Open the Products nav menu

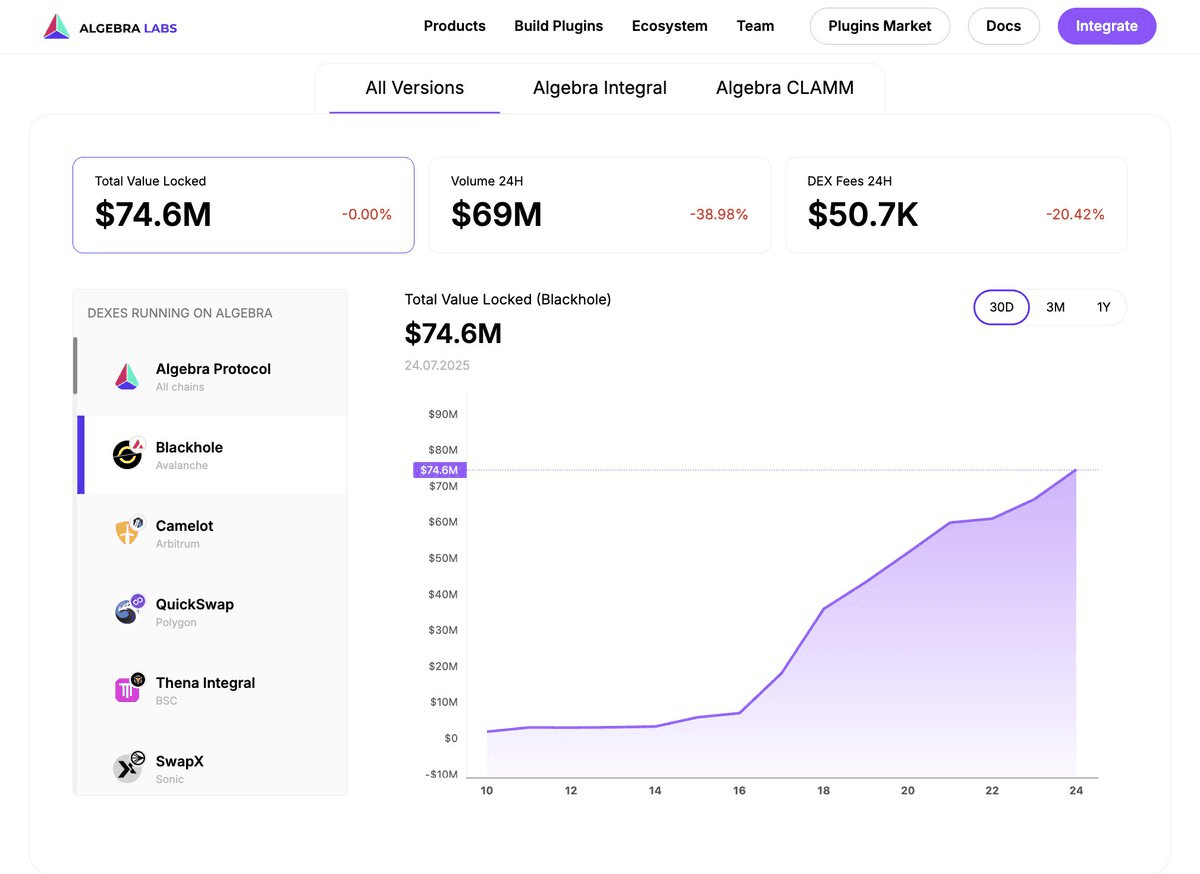tap(454, 26)
